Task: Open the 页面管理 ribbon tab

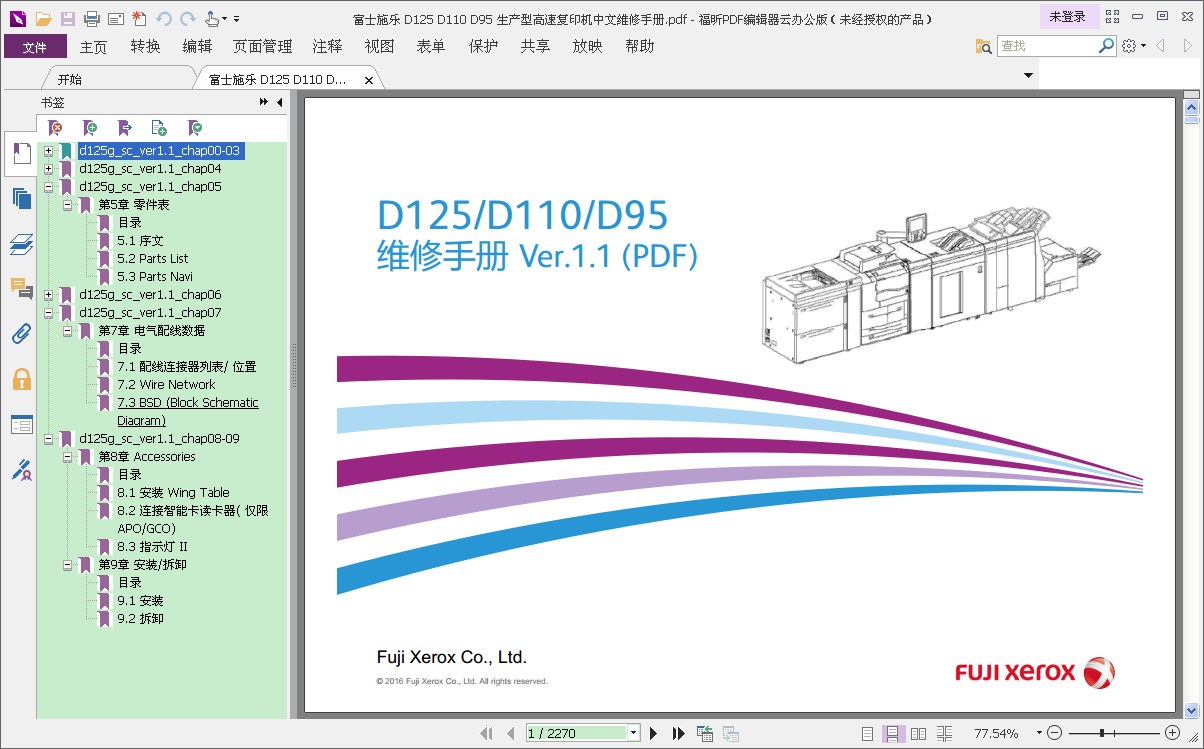Action: point(262,46)
